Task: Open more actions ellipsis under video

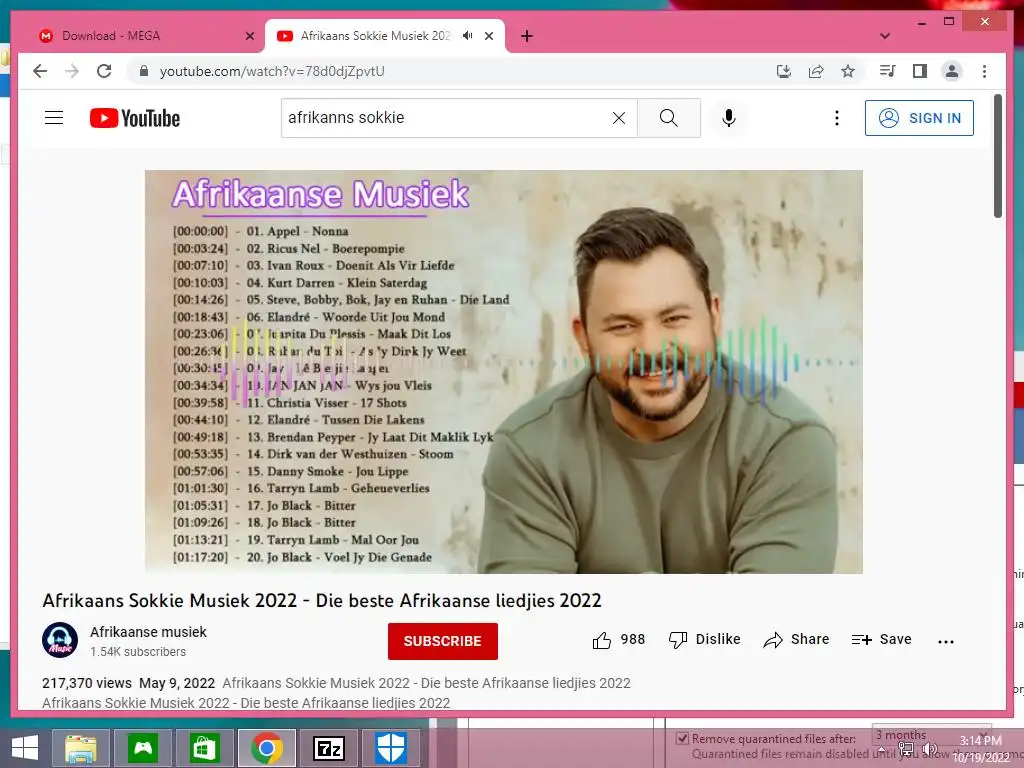Action: pyautogui.click(x=946, y=641)
